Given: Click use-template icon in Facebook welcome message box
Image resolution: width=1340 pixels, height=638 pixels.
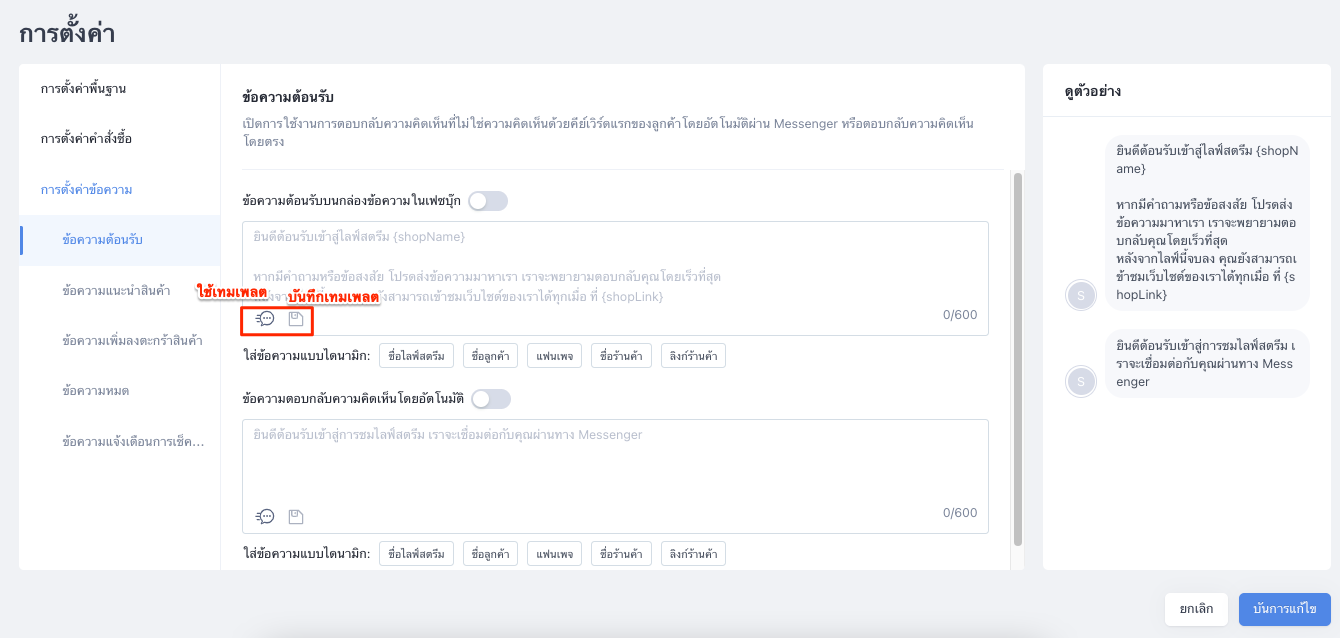Looking at the screenshot, I should click(265, 319).
